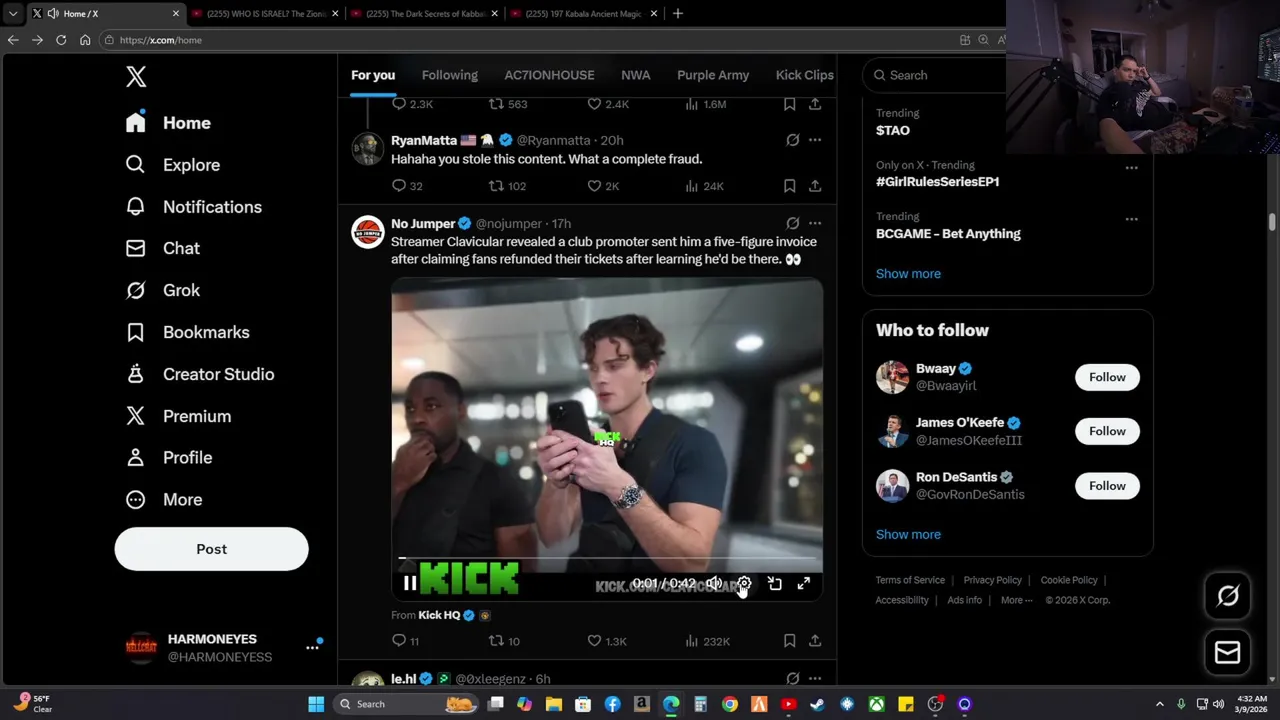Reply to the No Jumper post
Image resolution: width=1280 pixels, height=720 pixels.
(405, 641)
